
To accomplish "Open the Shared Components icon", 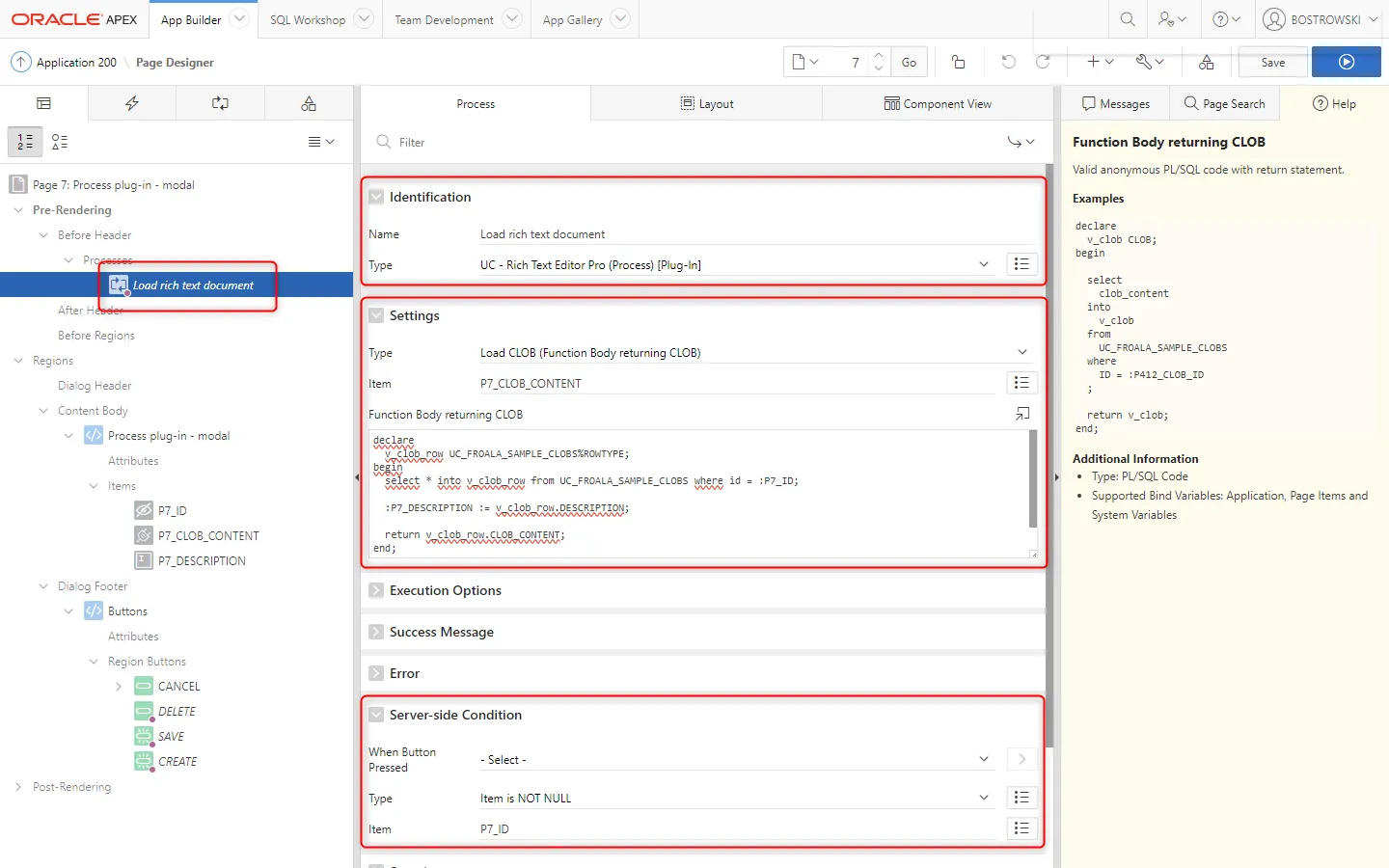I will coord(1206,62).
